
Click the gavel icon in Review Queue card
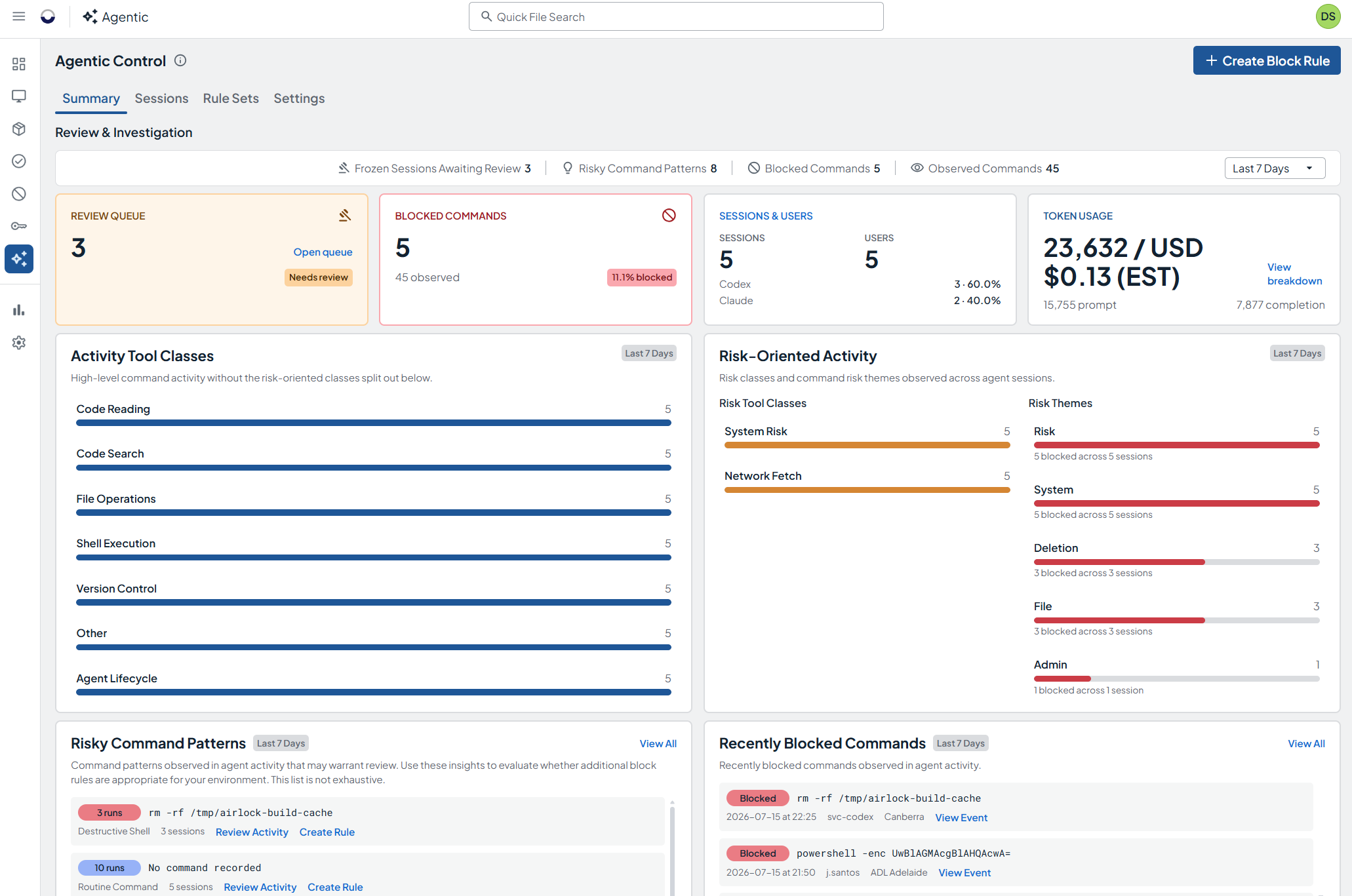345,215
